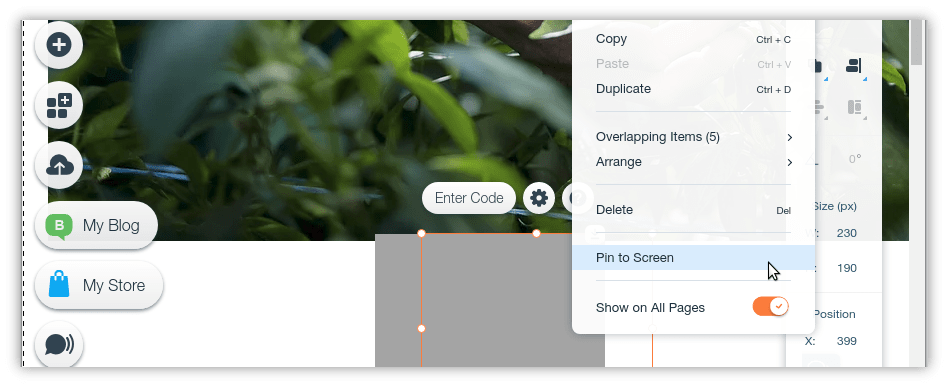This screenshot has width=948, height=387.
Task: Click the align right icon in the toolbar
Action: pos(854,65)
